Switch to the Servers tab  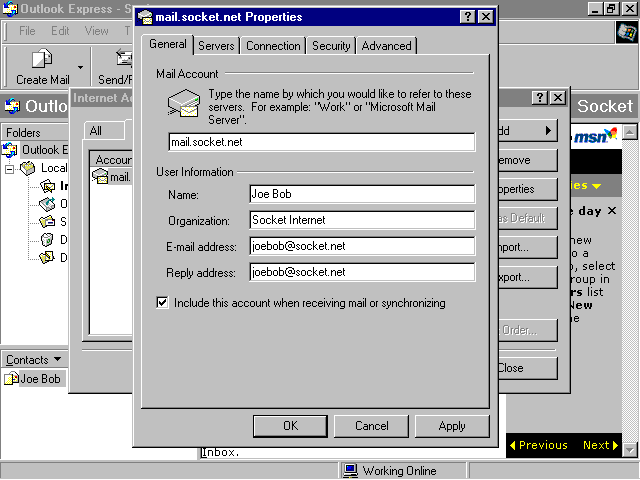tap(216, 46)
